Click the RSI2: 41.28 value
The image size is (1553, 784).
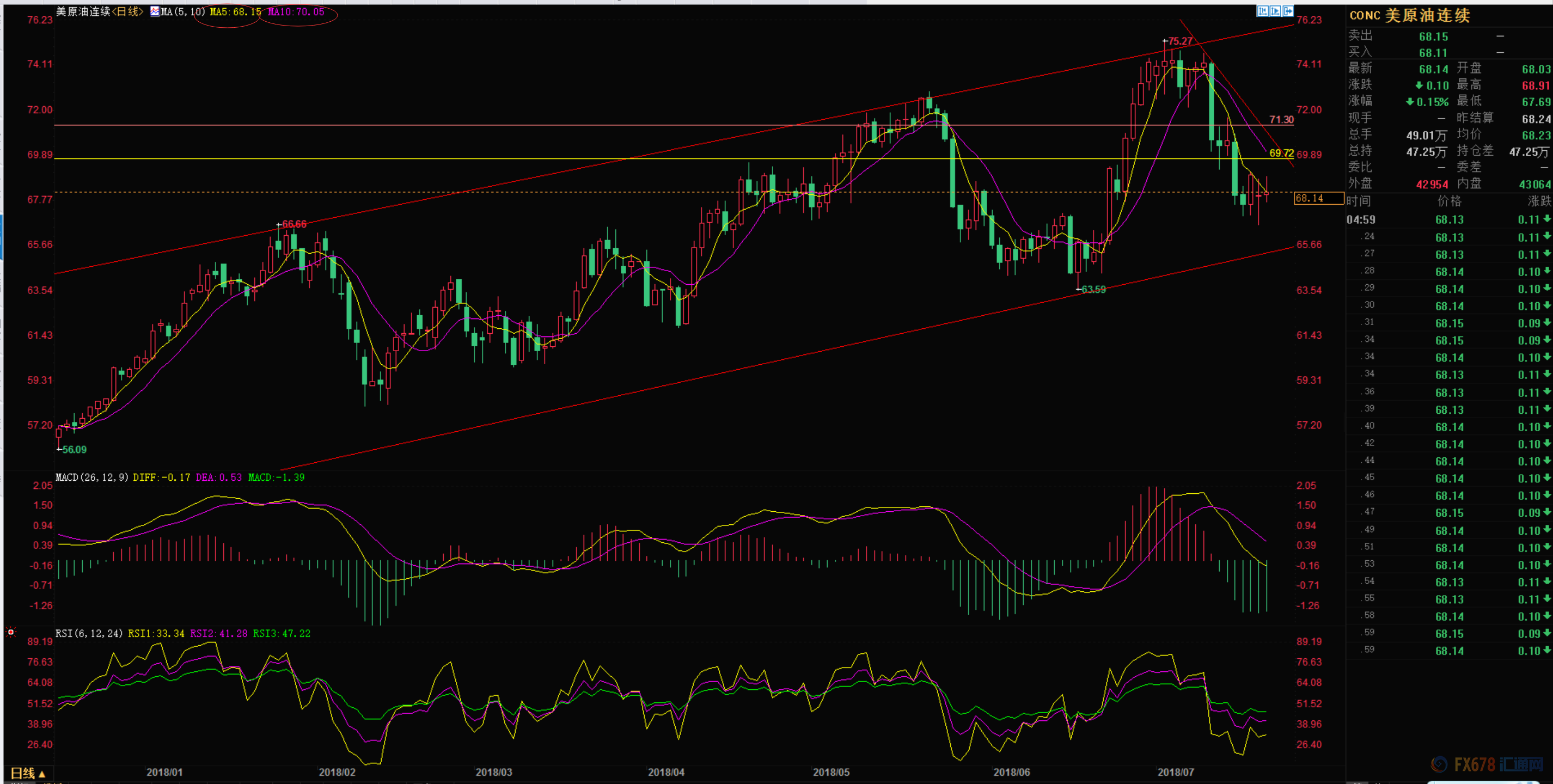pyautogui.click(x=219, y=633)
